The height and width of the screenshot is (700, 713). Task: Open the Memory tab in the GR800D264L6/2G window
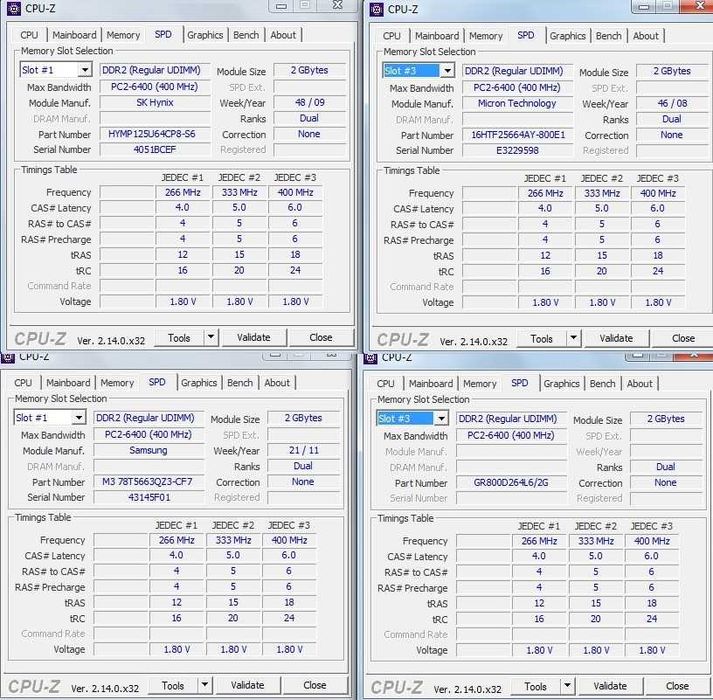pyautogui.click(x=480, y=384)
